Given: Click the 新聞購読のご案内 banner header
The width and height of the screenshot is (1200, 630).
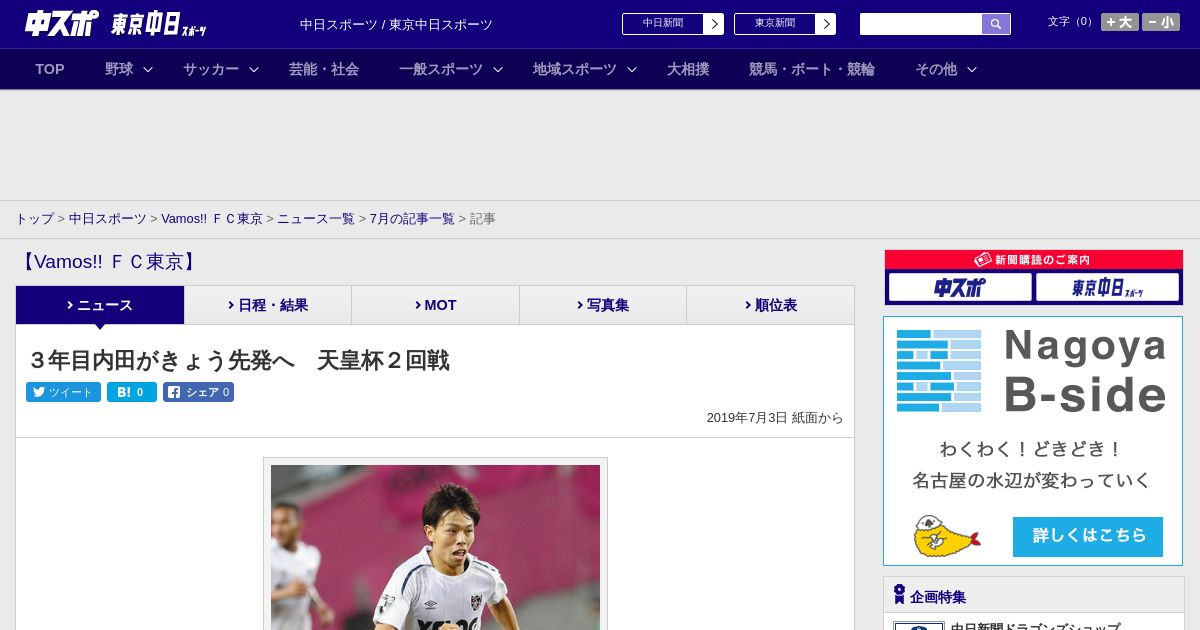Looking at the screenshot, I should click(1034, 259).
